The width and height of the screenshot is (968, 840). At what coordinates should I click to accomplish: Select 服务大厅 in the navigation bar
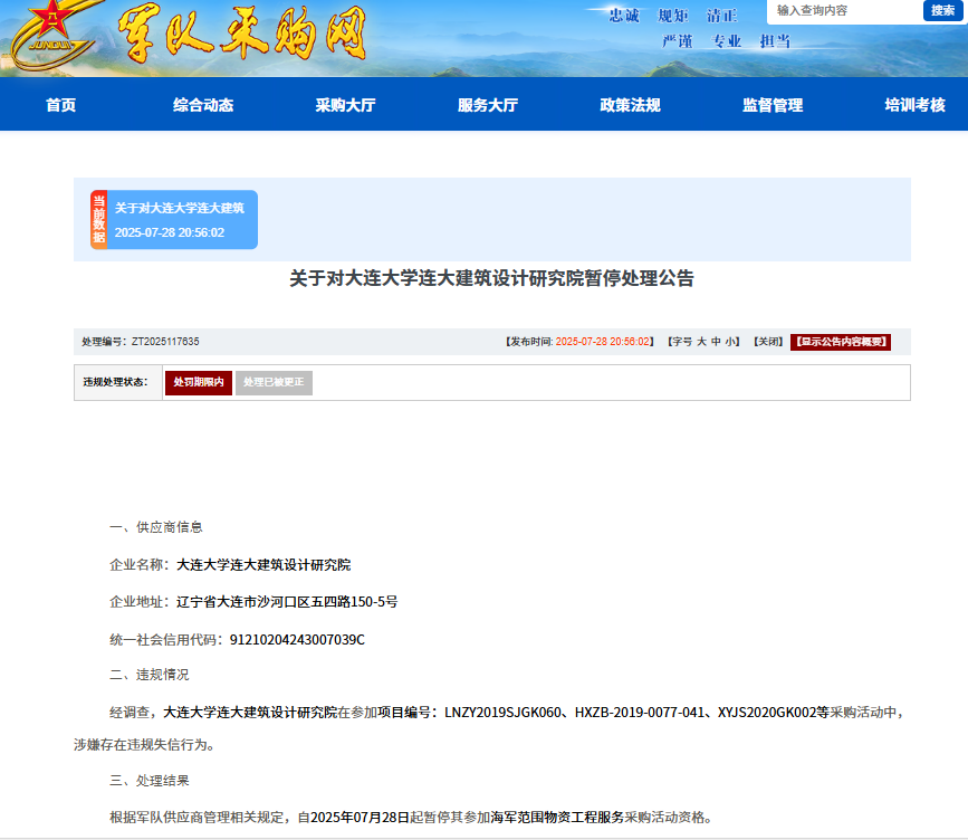488,105
